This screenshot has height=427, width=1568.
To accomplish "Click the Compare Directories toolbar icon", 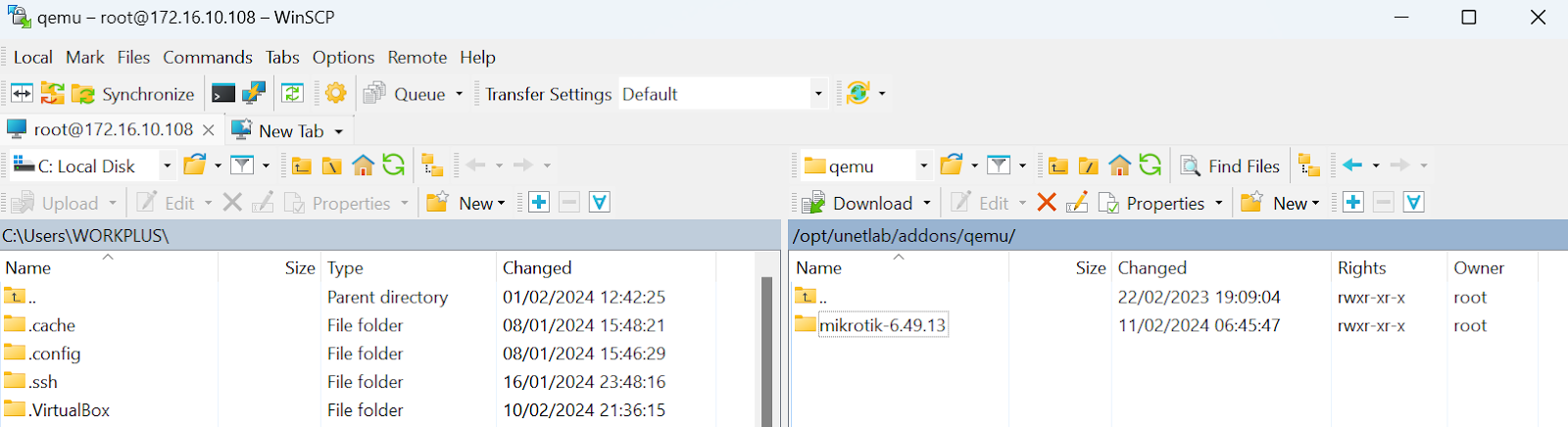I will tap(22, 94).
